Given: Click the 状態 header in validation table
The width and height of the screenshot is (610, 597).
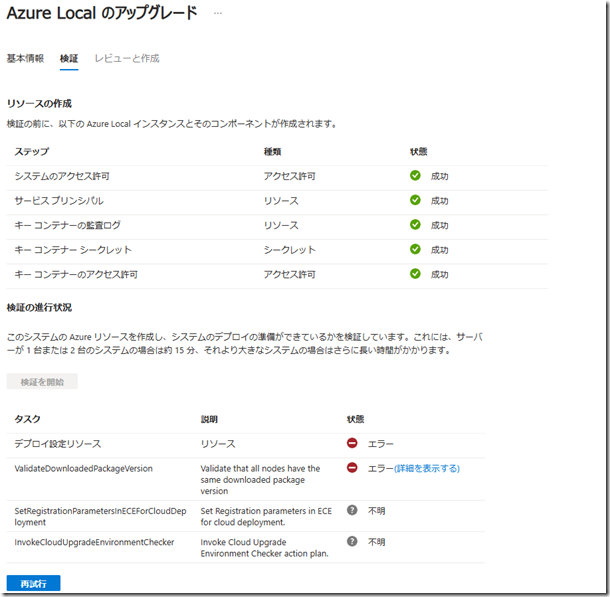Looking at the screenshot, I should 356,419.
